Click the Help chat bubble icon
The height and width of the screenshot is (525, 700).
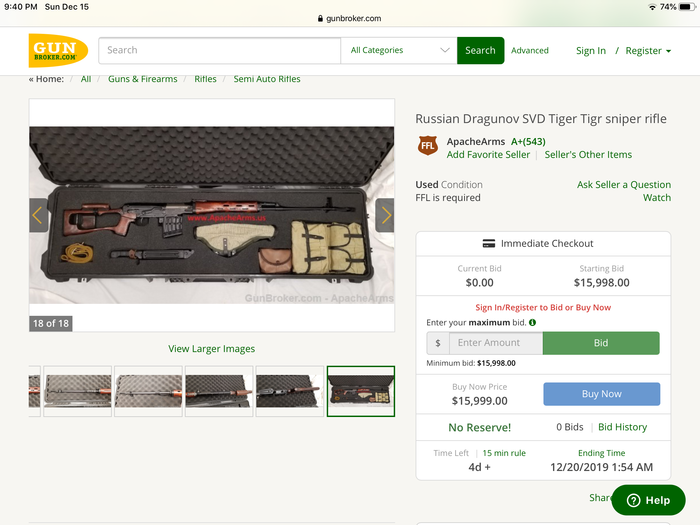(633, 500)
